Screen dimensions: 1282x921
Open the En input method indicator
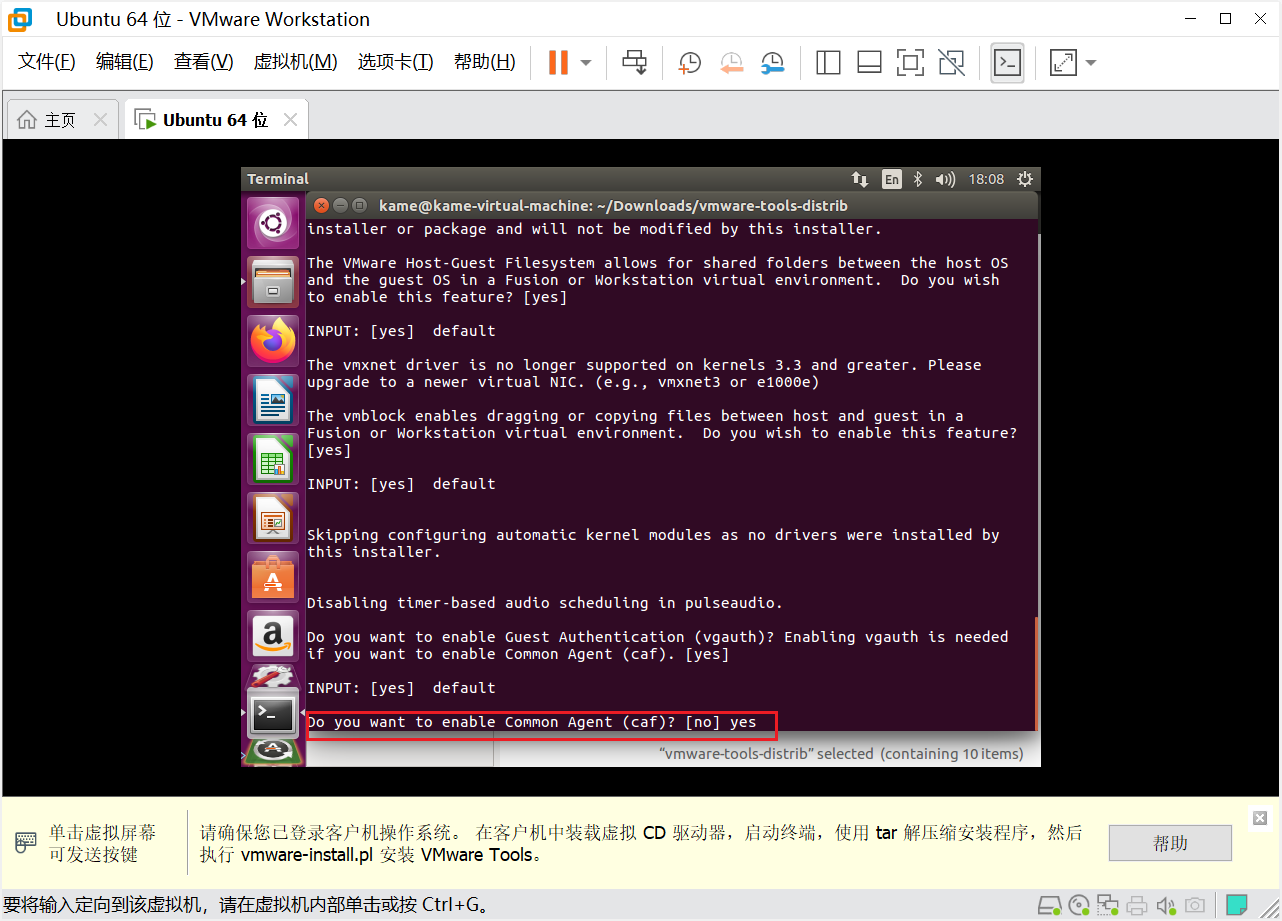[891, 179]
